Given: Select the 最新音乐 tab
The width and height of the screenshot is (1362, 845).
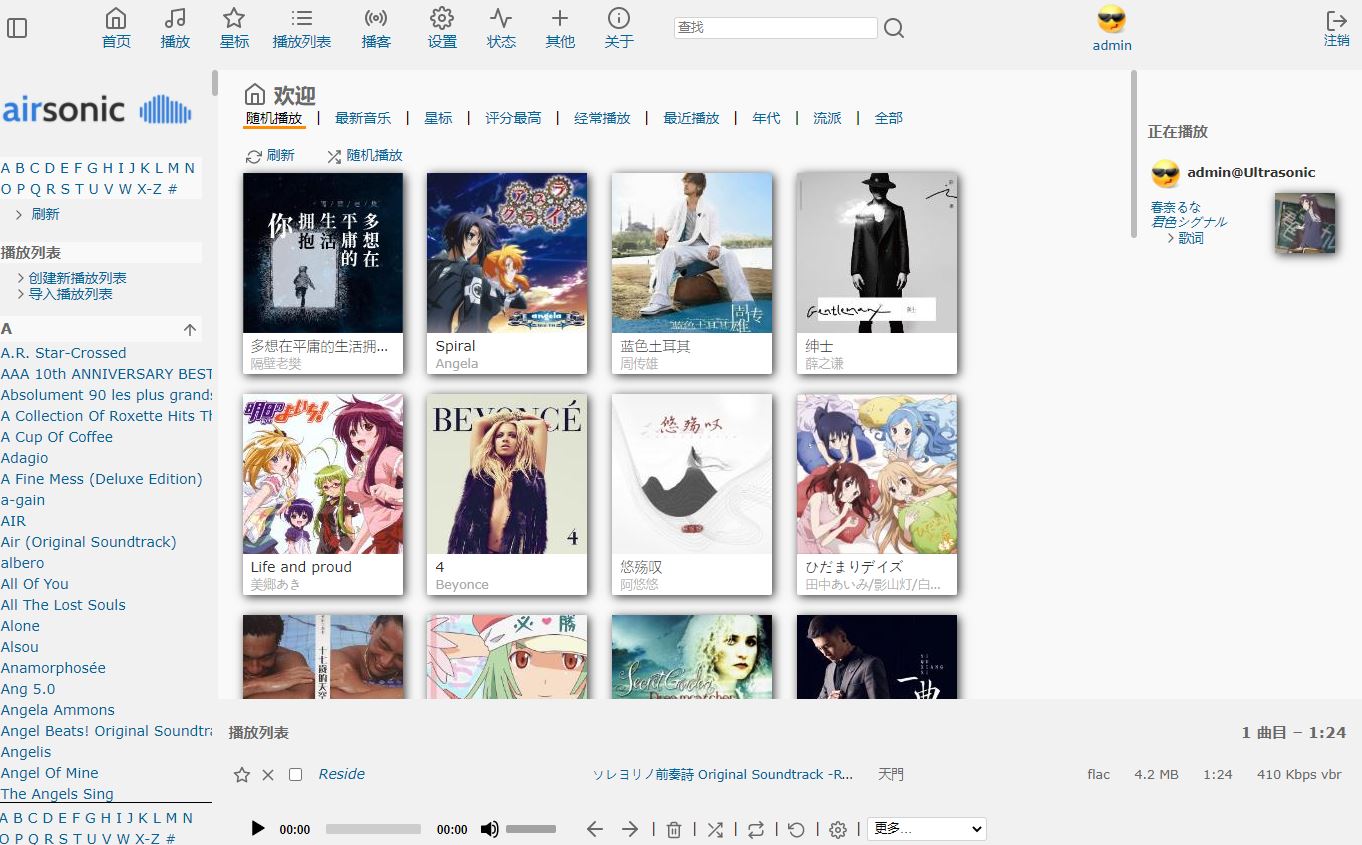Looking at the screenshot, I should (363, 118).
